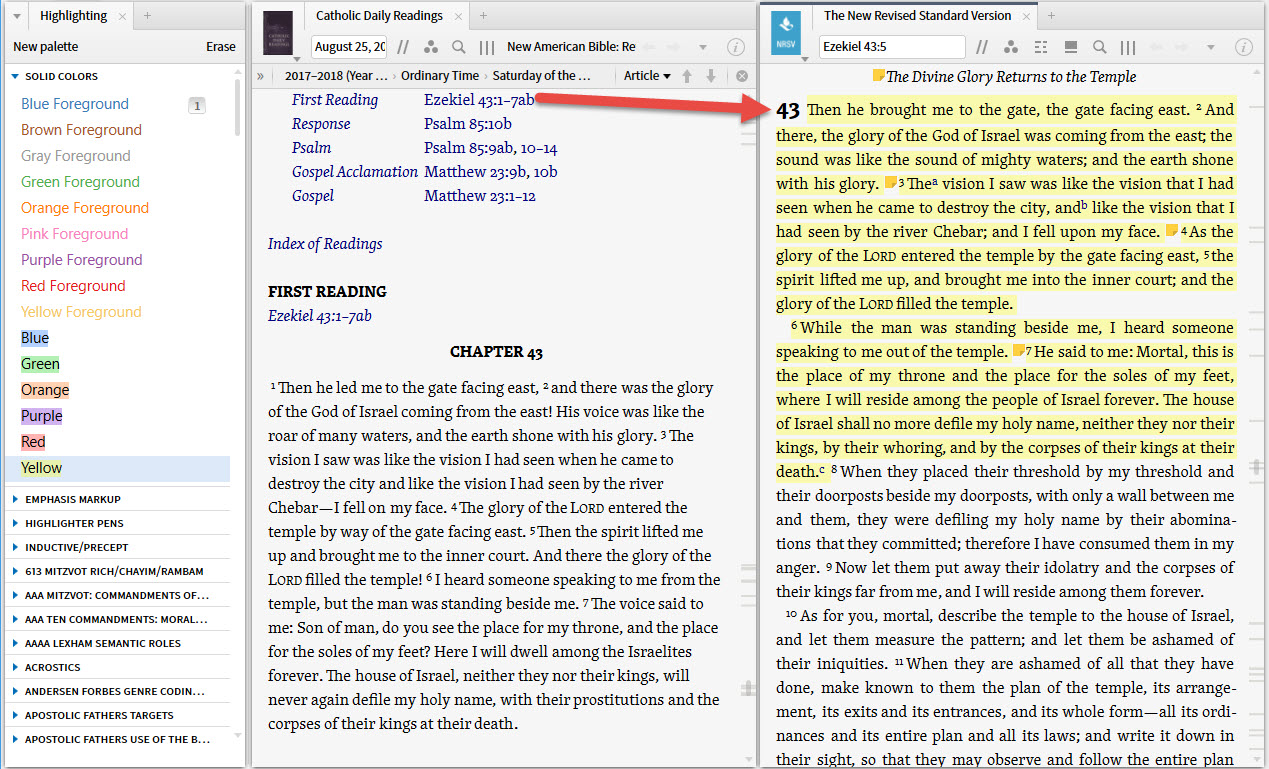Screen dimensions: 1269x769
Task: Apply the Purple highlight style
Action: click(42, 416)
